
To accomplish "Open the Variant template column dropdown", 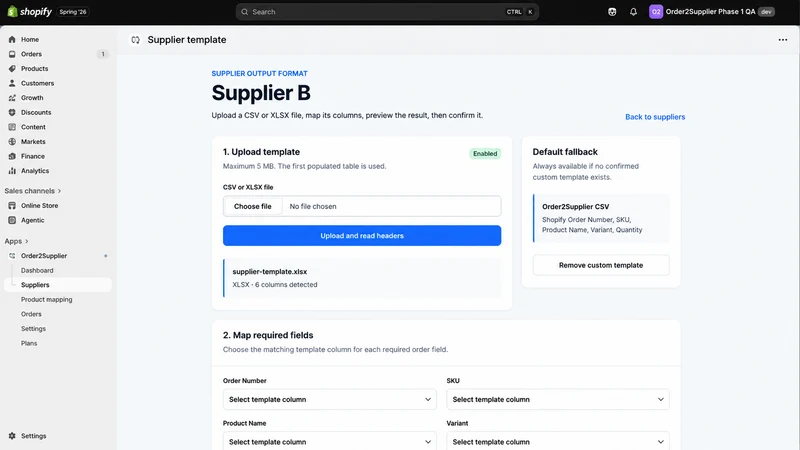I will tap(558, 441).
